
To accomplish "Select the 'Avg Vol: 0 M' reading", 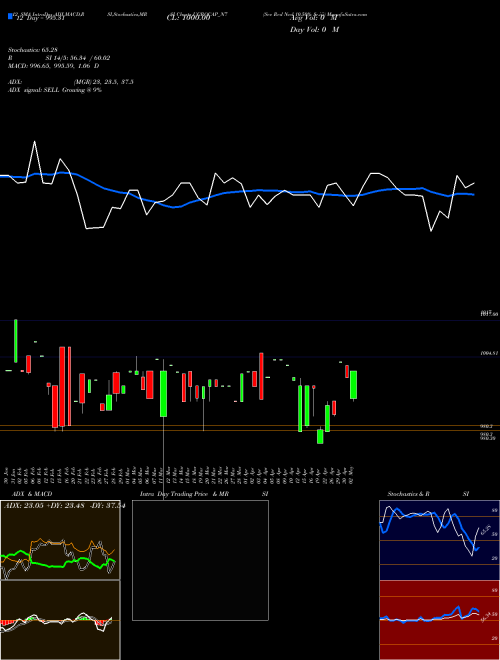I will tap(314, 18).
